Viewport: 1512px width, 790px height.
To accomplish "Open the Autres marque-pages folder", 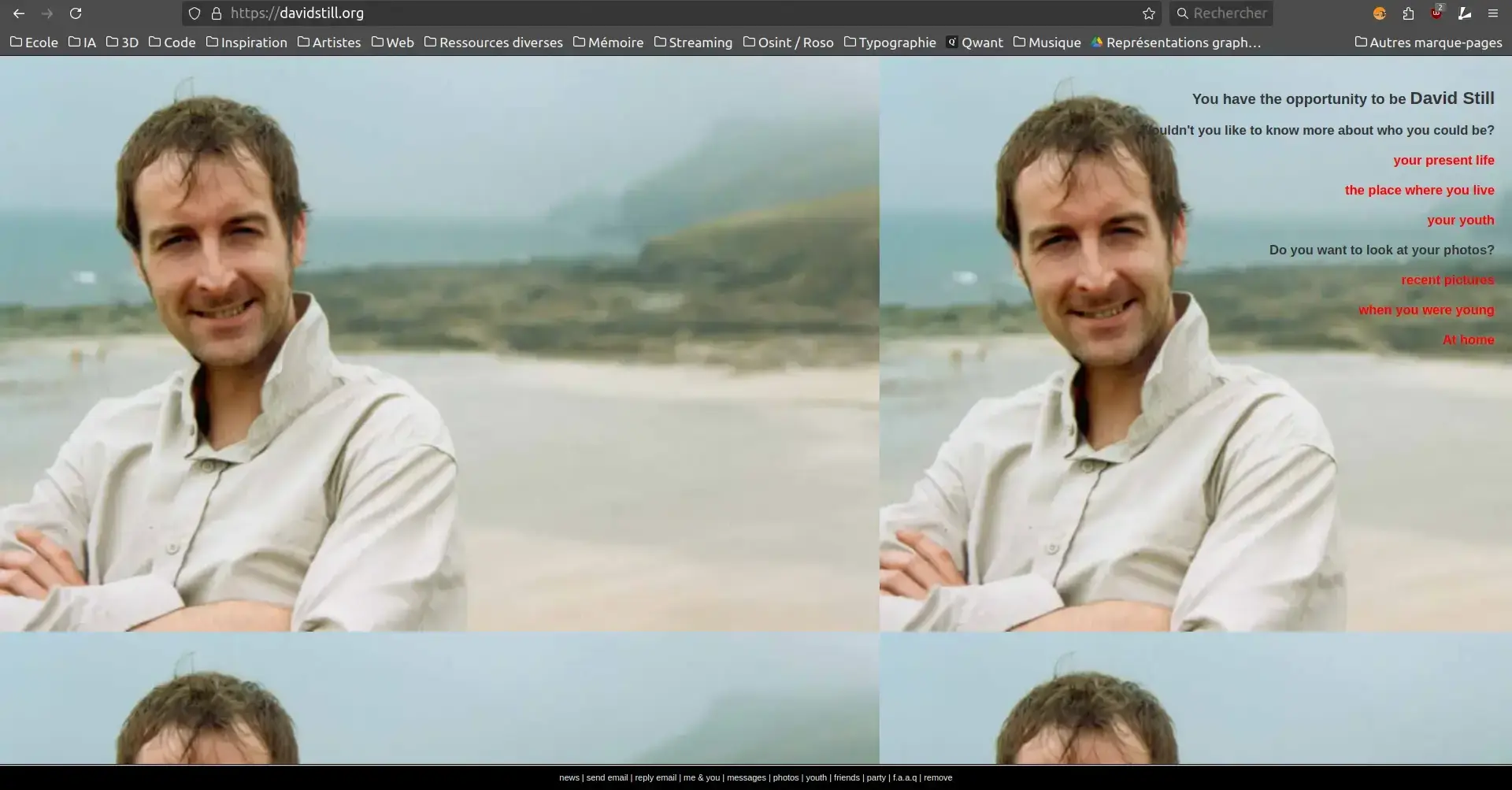I will point(1428,43).
